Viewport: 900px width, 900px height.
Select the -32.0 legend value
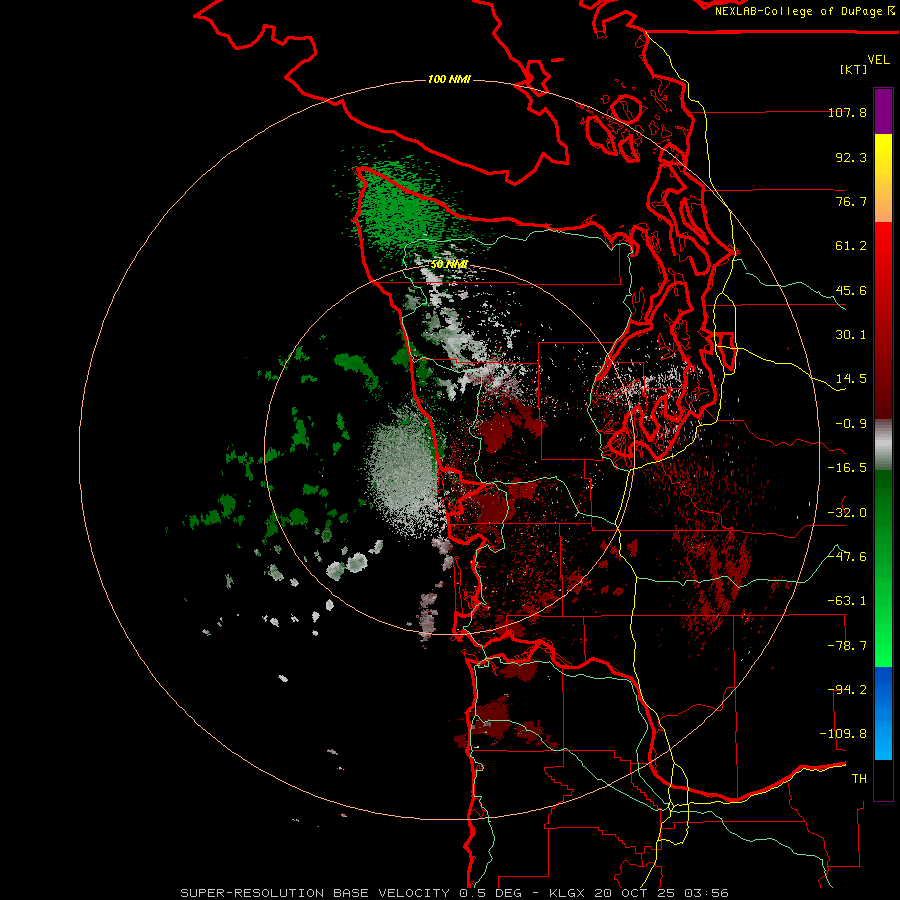pos(847,513)
